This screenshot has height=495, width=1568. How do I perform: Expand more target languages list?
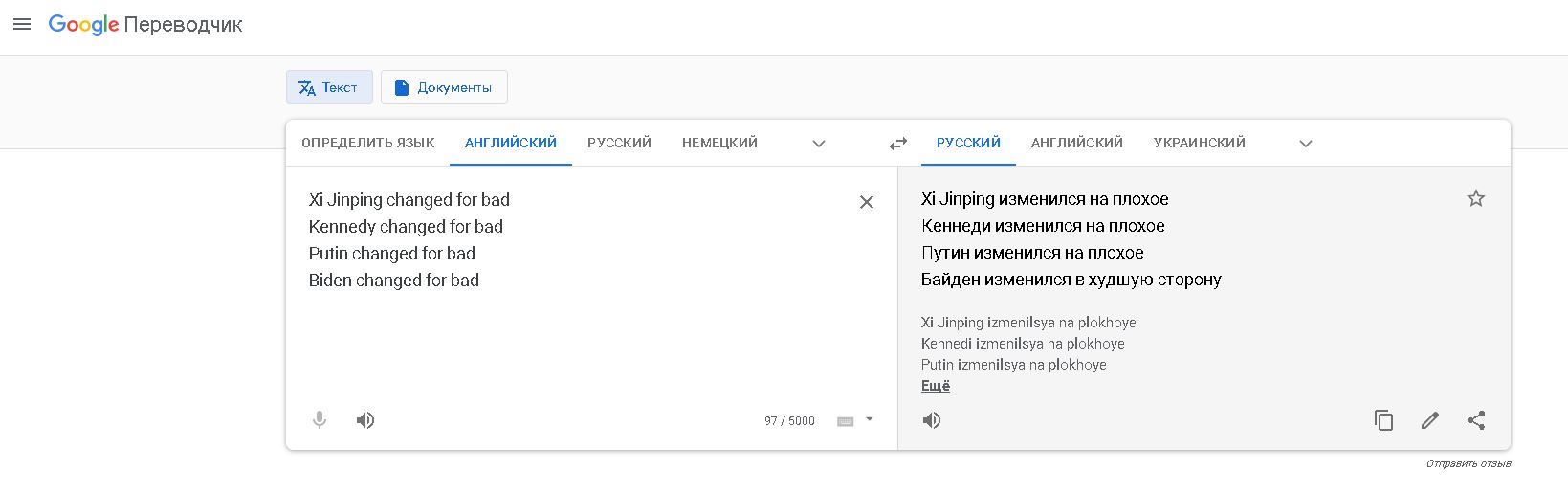click(x=1305, y=144)
